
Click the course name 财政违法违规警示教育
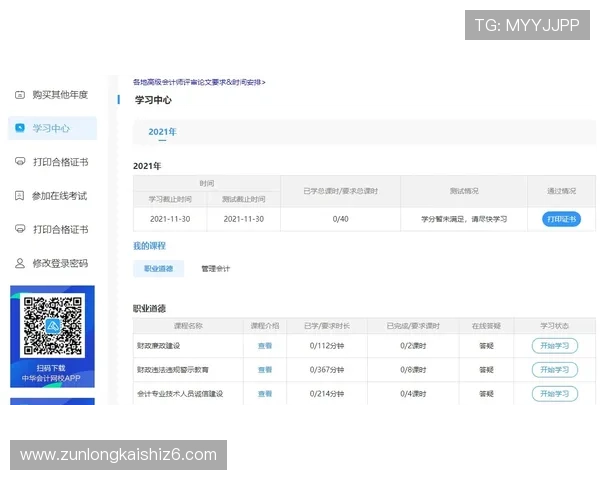point(173,370)
